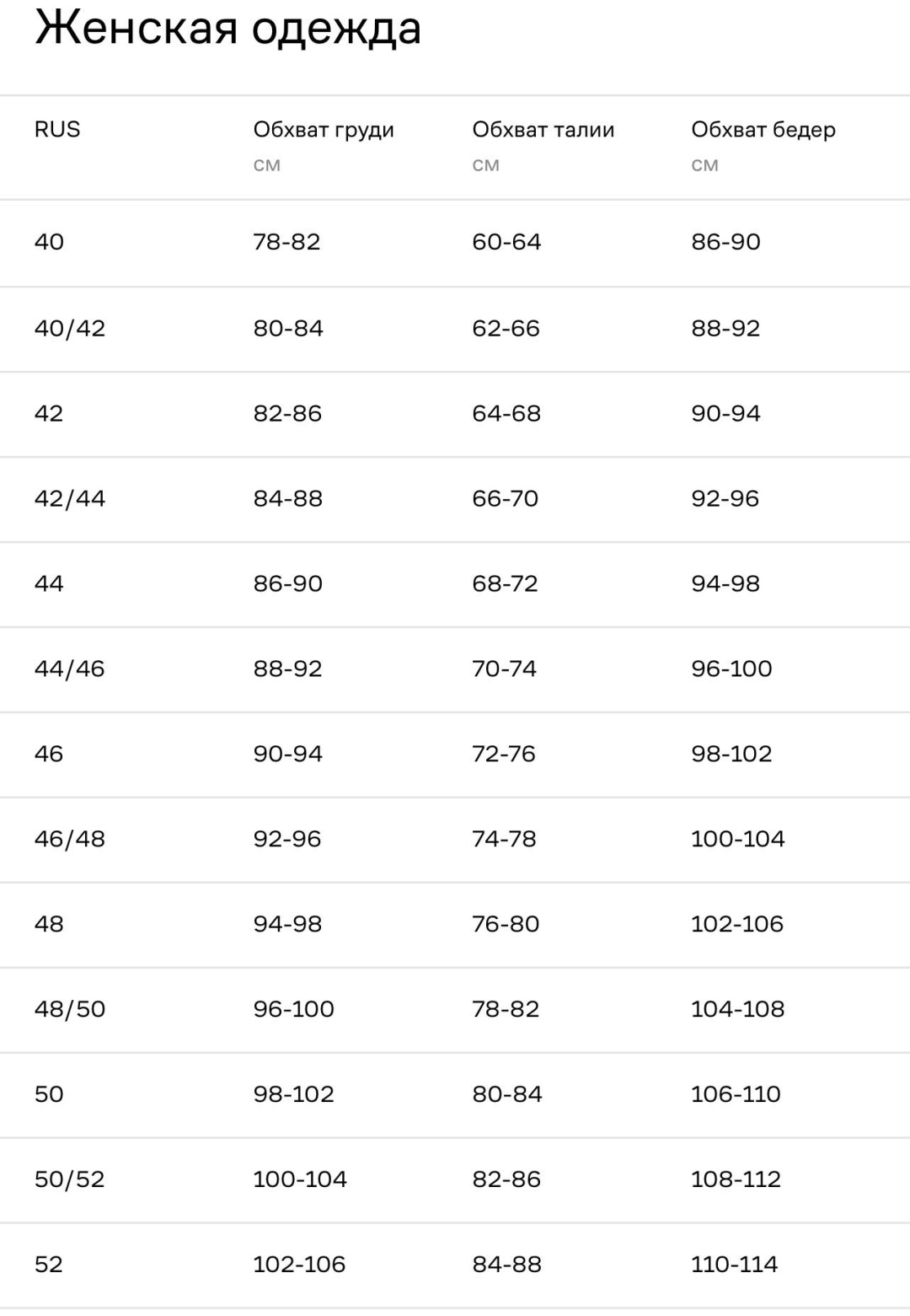Select size 42/44 row label
The height and width of the screenshot is (1316, 910).
[70, 498]
